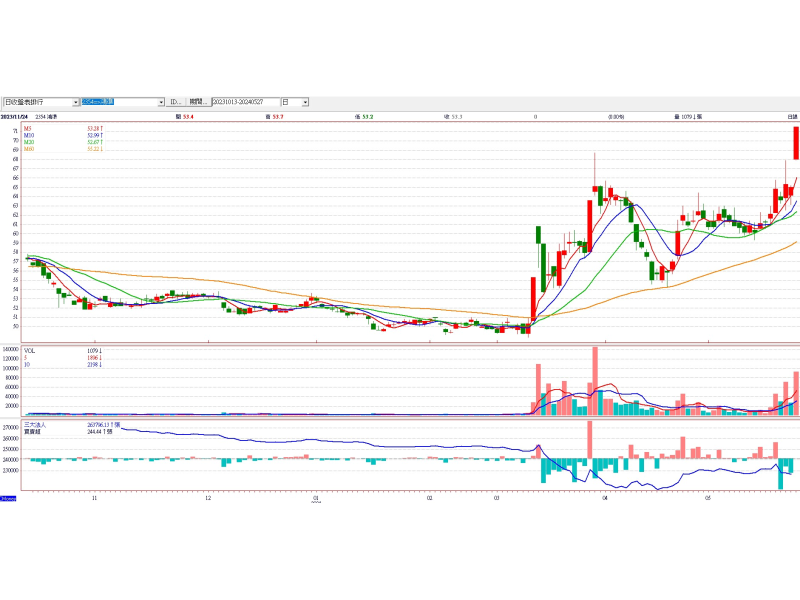Viewport: 800px width, 600px height.
Task: Click the 04 month marker on time axis
Action: pos(605,497)
